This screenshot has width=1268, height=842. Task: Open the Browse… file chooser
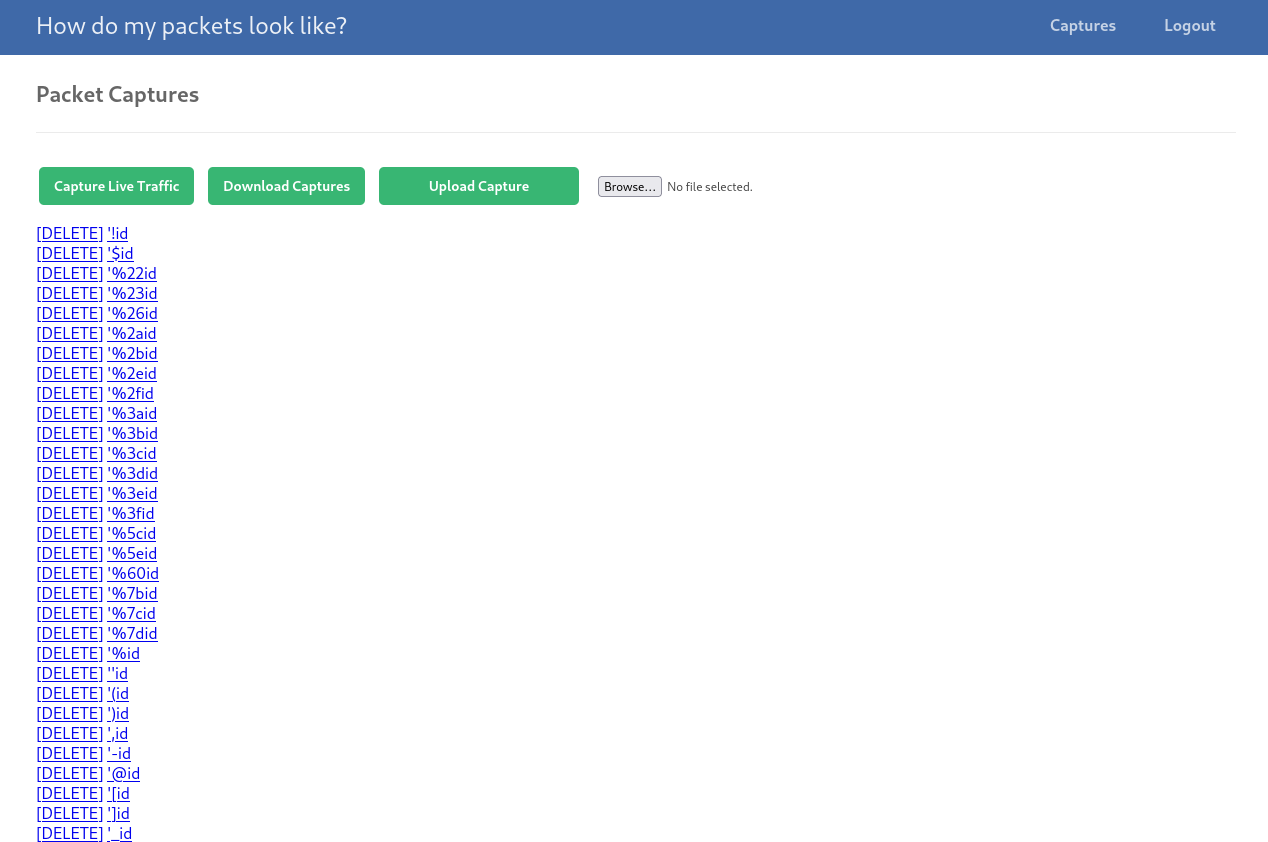630,187
